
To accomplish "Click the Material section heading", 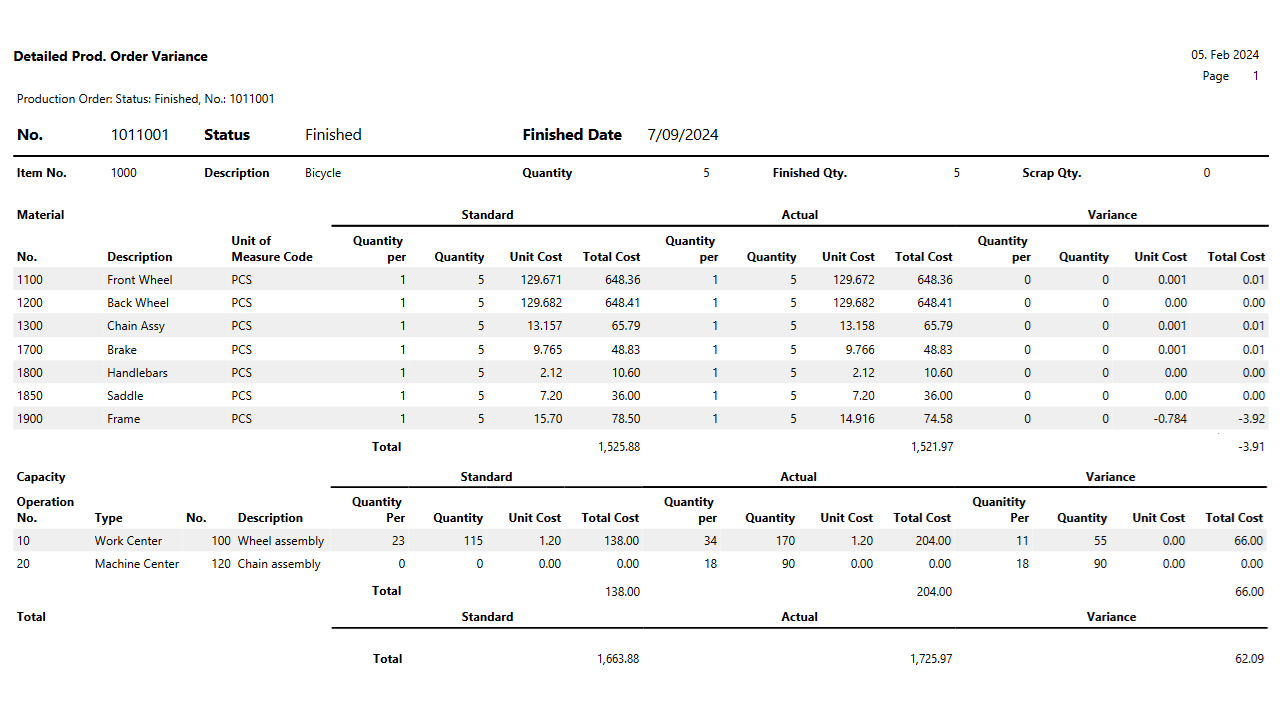I will pyautogui.click(x=41, y=215).
